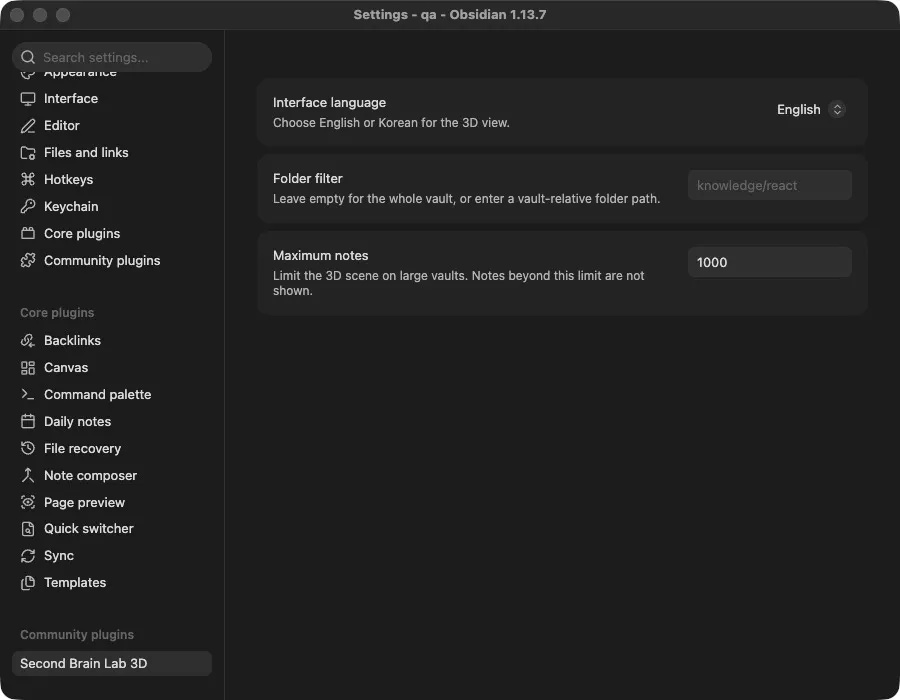Click the Sync arrows icon
This screenshot has height=700, width=900.
coord(28,556)
